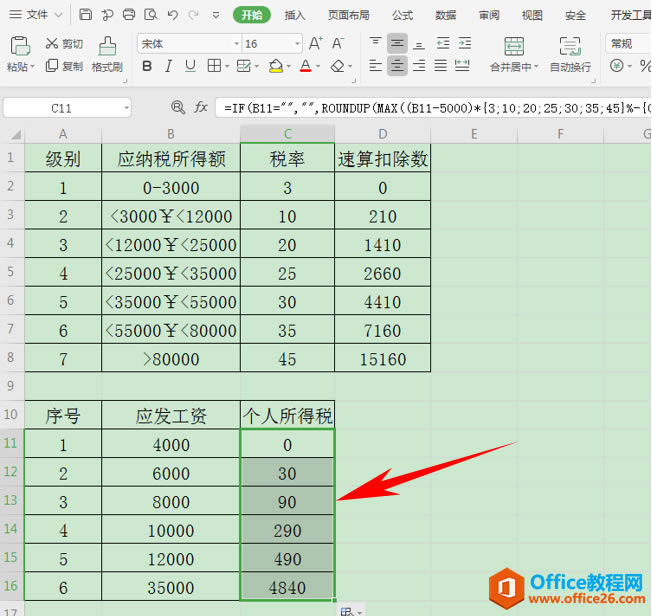Click cell with salary 35000
This screenshot has height=616, width=652.
(x=171, y=587)
